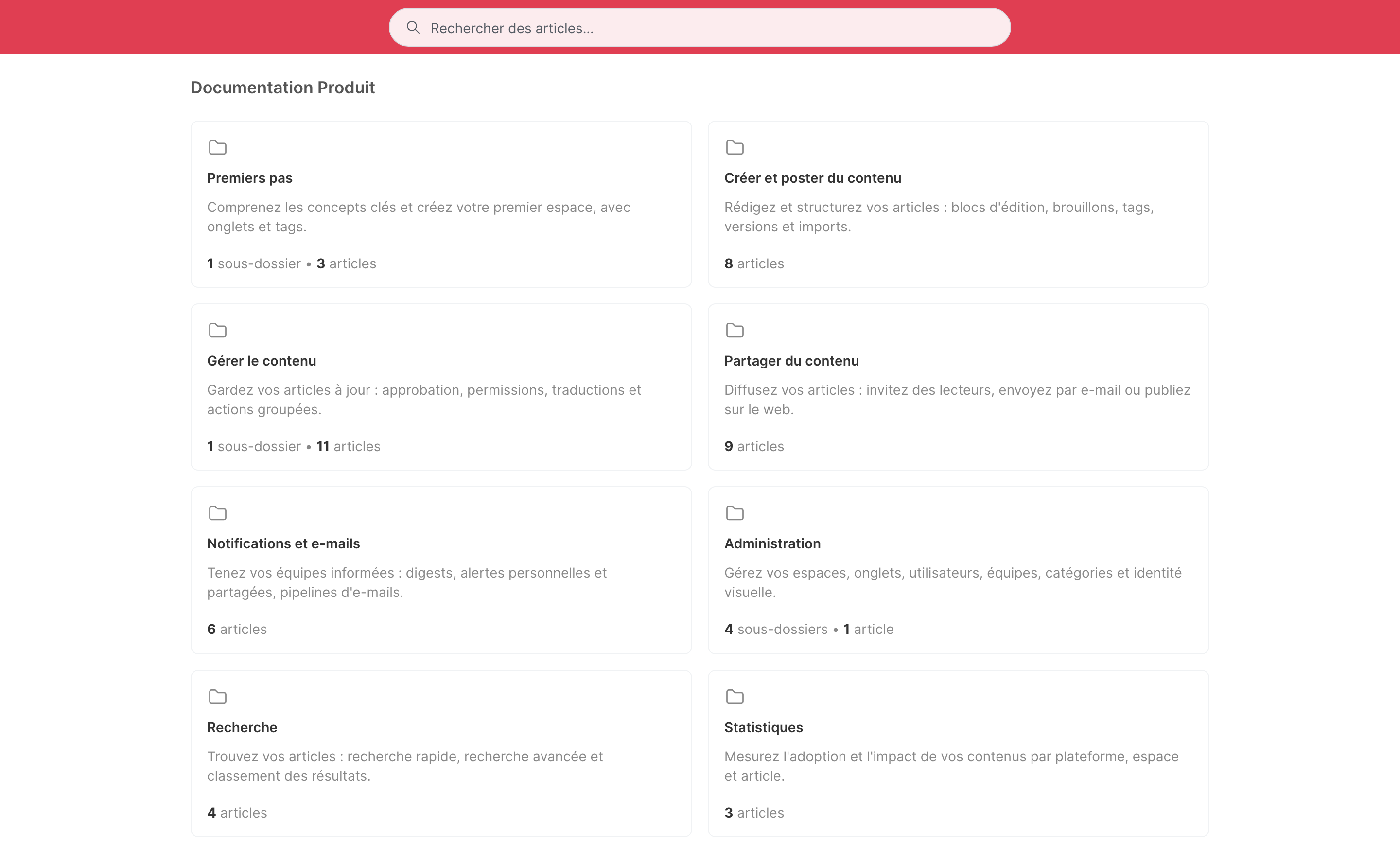
Task: Open 'Notifications et e-mails' title
Action: click(x=283, y=544)
